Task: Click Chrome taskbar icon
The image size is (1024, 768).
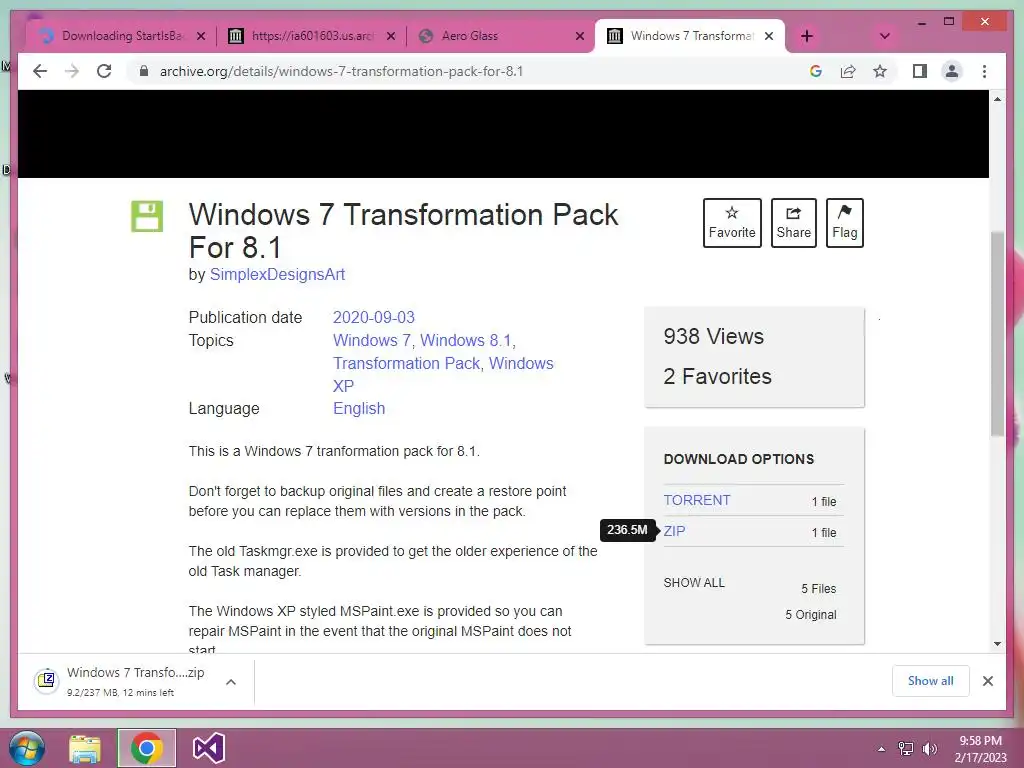Action: [x=146, y=748]
